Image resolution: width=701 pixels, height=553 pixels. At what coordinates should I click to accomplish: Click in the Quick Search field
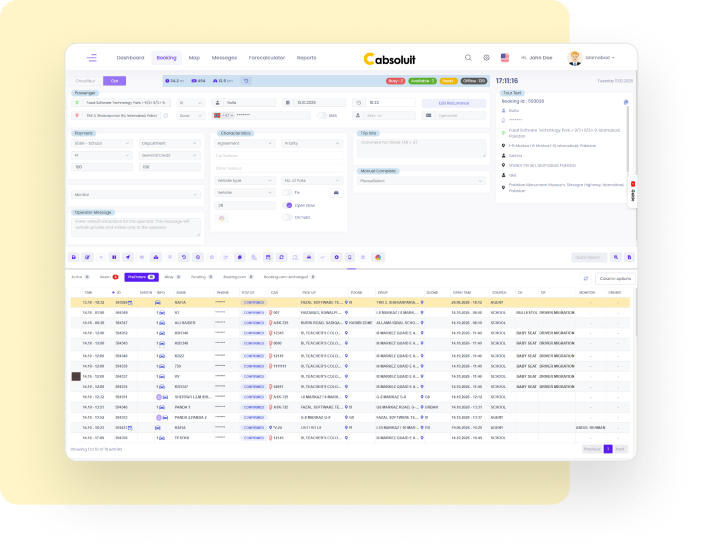click(x=589, y=257)
